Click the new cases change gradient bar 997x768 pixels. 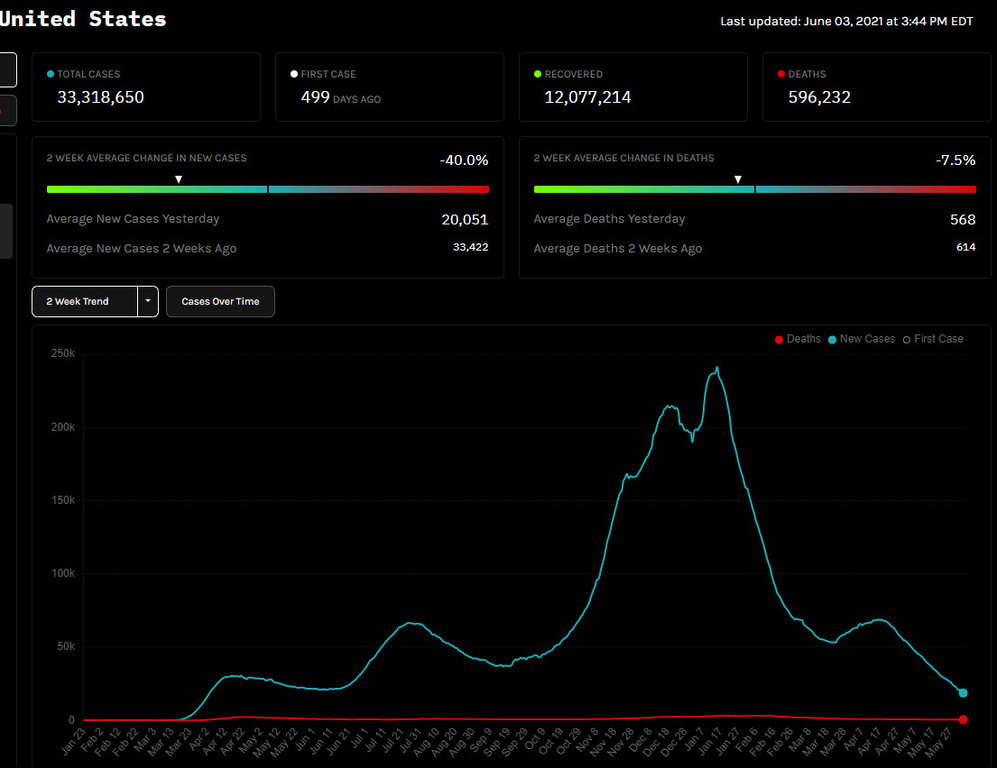[x=267, y=188]
